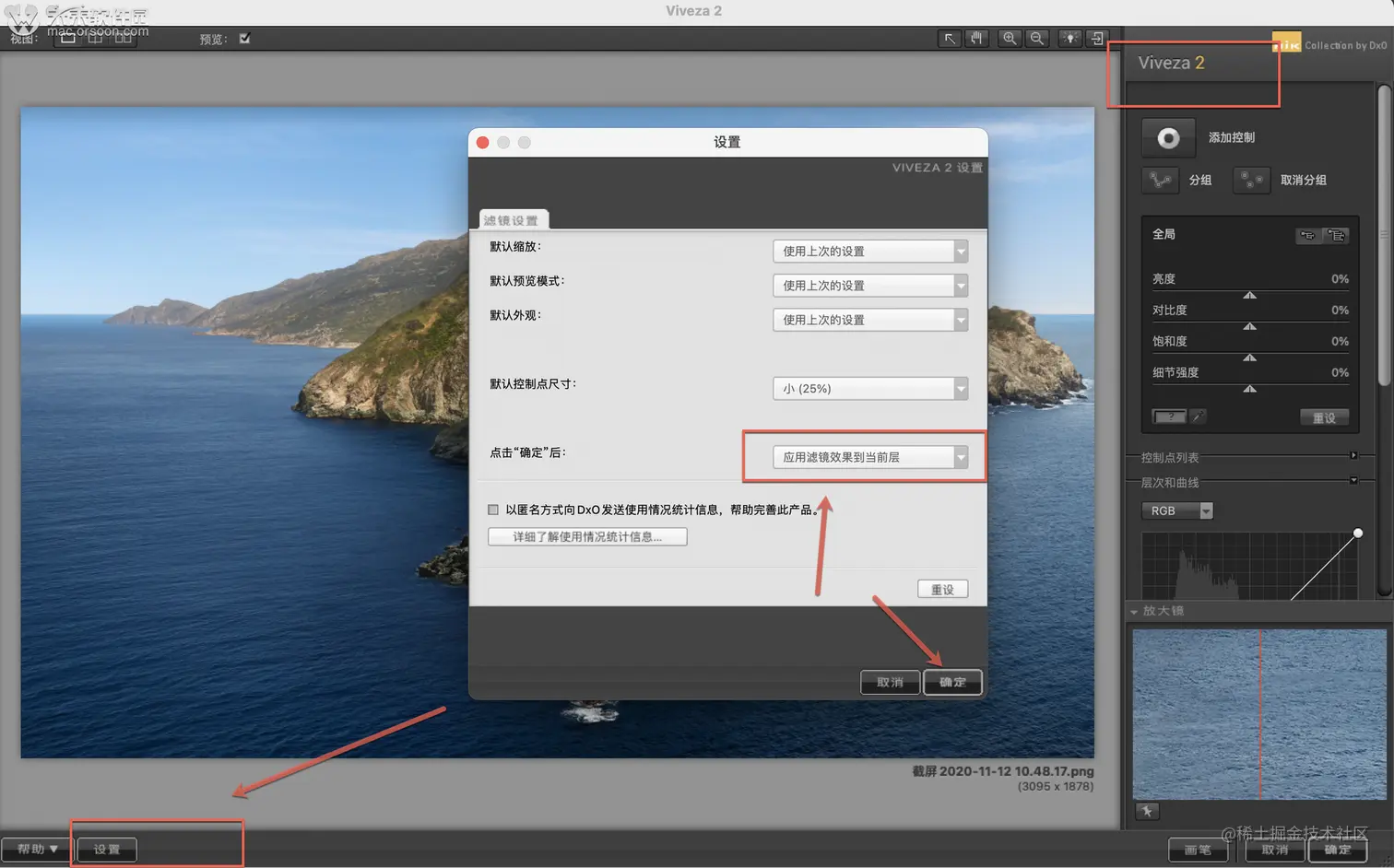This screenshot has height=868, width=1394.
Task: Click the zoom in magnifier icon
Action: click(x=1010, y=39)
